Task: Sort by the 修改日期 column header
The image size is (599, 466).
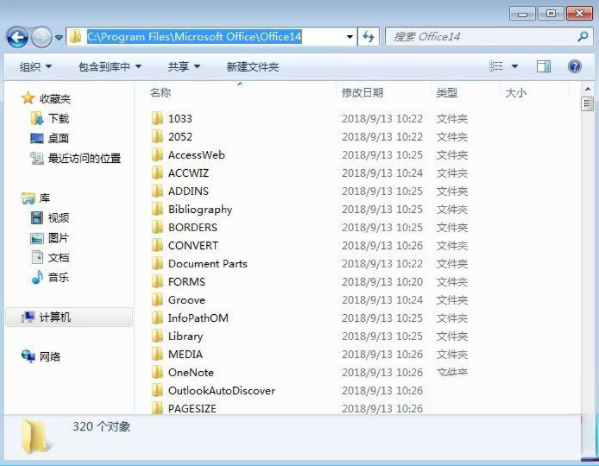Action: click(x=362, y=92)
